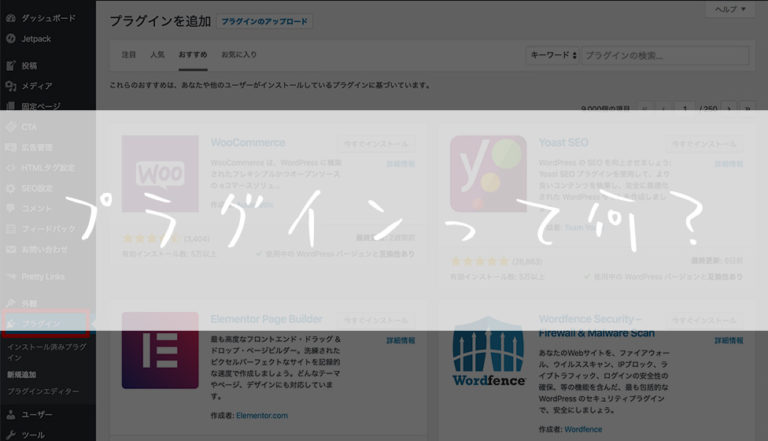Screen dimensions: 768x441
Task: Open ユーザー in the sidebar
Action: (36, 415)
